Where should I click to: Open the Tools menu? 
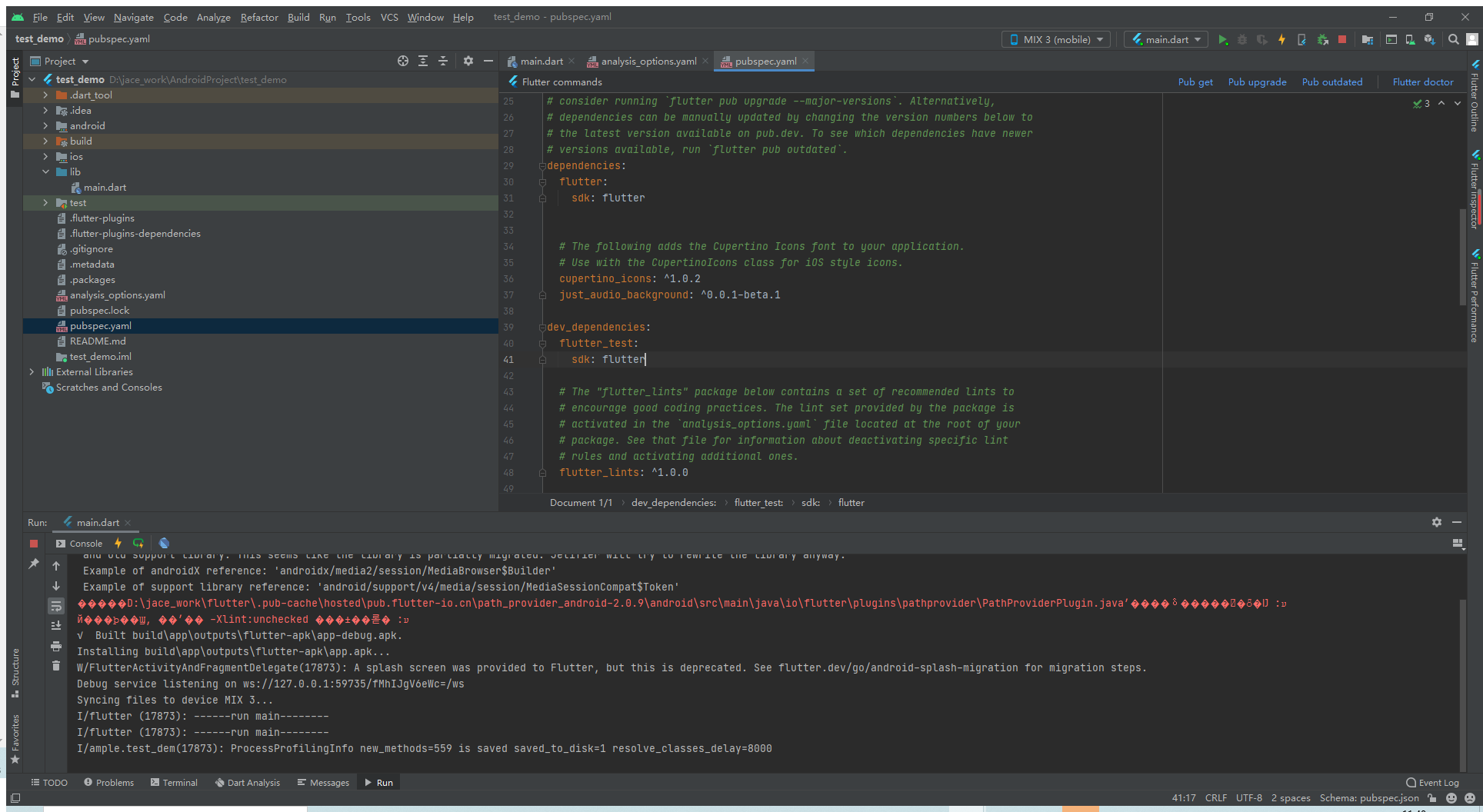358,17
